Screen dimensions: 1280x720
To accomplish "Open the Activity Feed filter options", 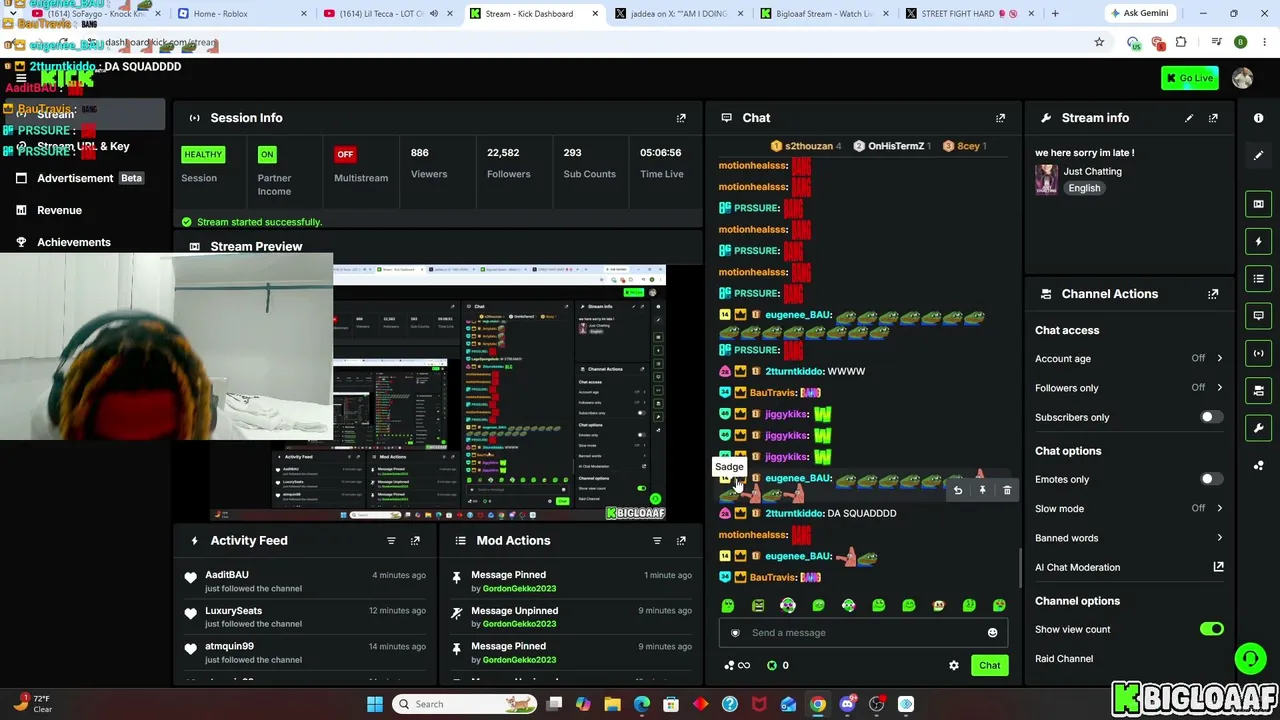I will pos(391,541).
